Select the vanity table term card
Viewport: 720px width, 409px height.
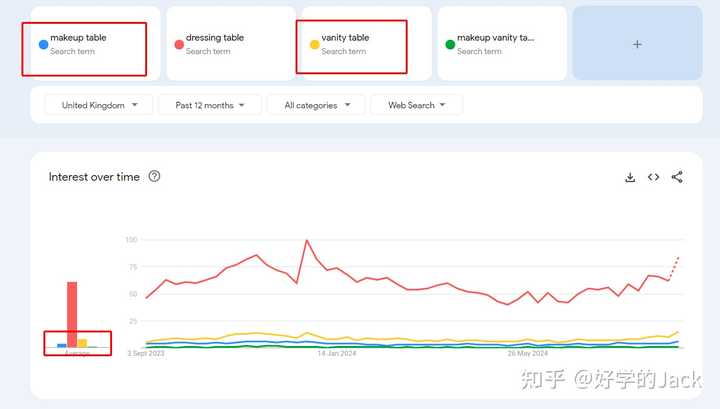[366, 44]
